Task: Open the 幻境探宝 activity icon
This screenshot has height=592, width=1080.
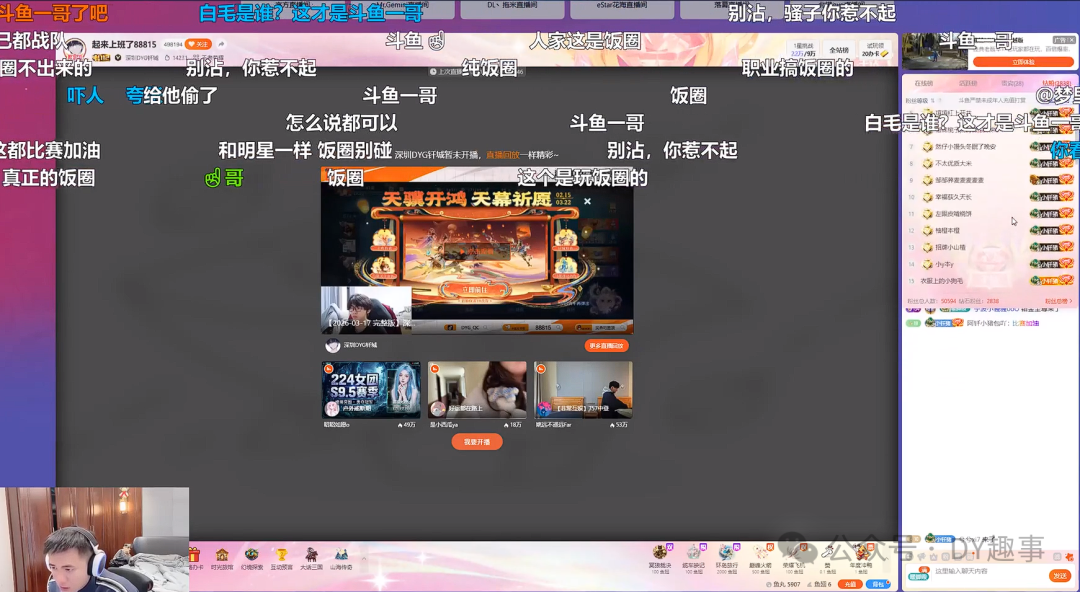Action: (251, 555)
